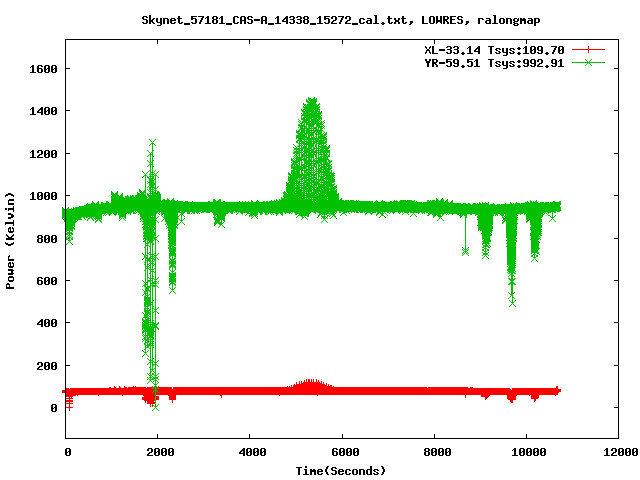Viewport: 640px width, 480px height.
Task: Click the y-axis tick label 800
Action: click(x=47, y=239)
